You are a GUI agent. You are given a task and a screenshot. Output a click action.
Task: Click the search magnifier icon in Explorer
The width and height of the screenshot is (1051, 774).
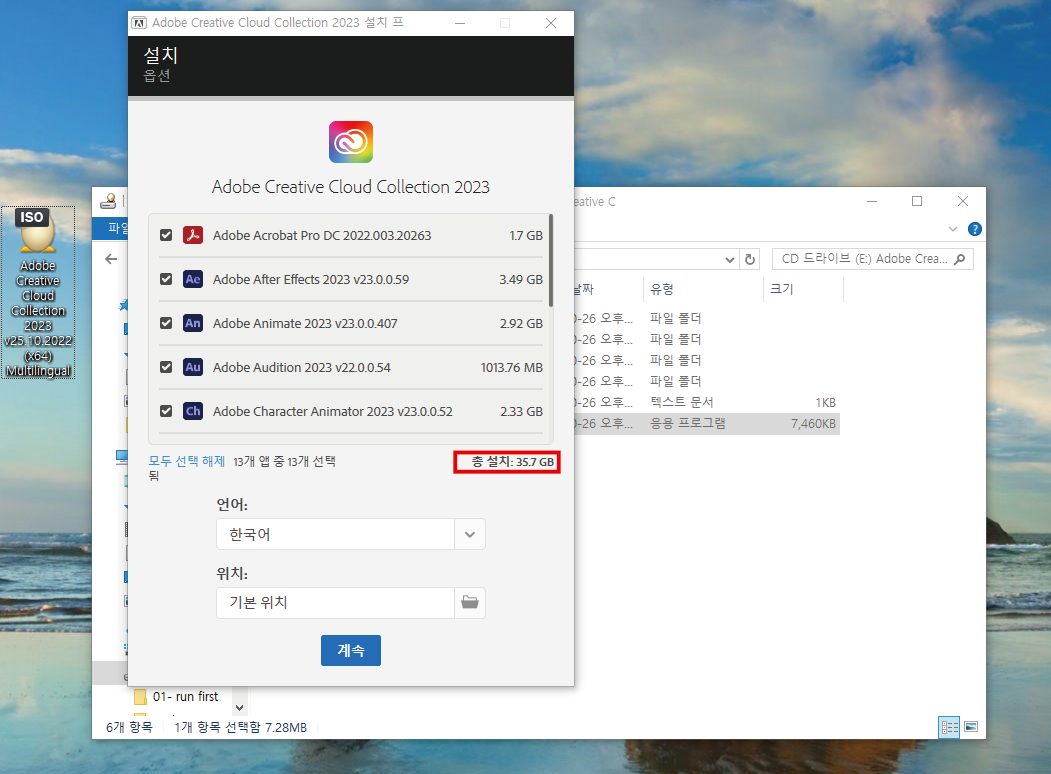959,259
